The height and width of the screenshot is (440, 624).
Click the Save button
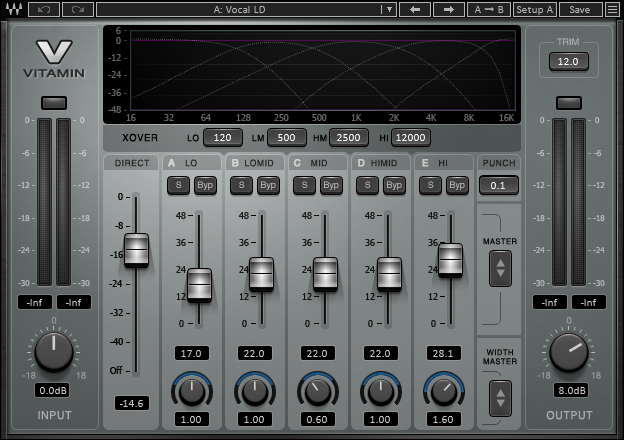pyautogui.click(x=579, y=10)
